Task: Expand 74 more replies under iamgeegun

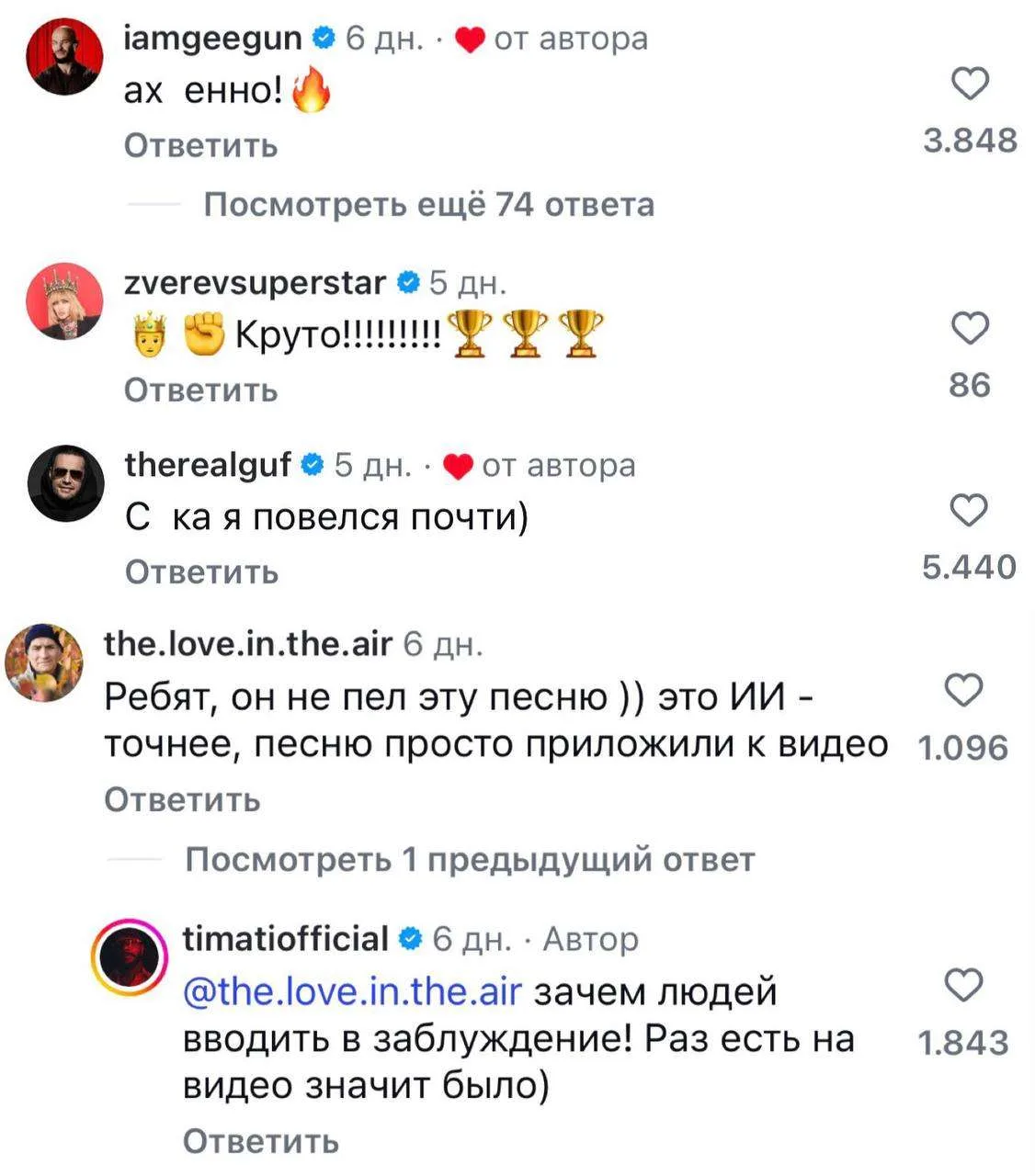Action: 428,204
